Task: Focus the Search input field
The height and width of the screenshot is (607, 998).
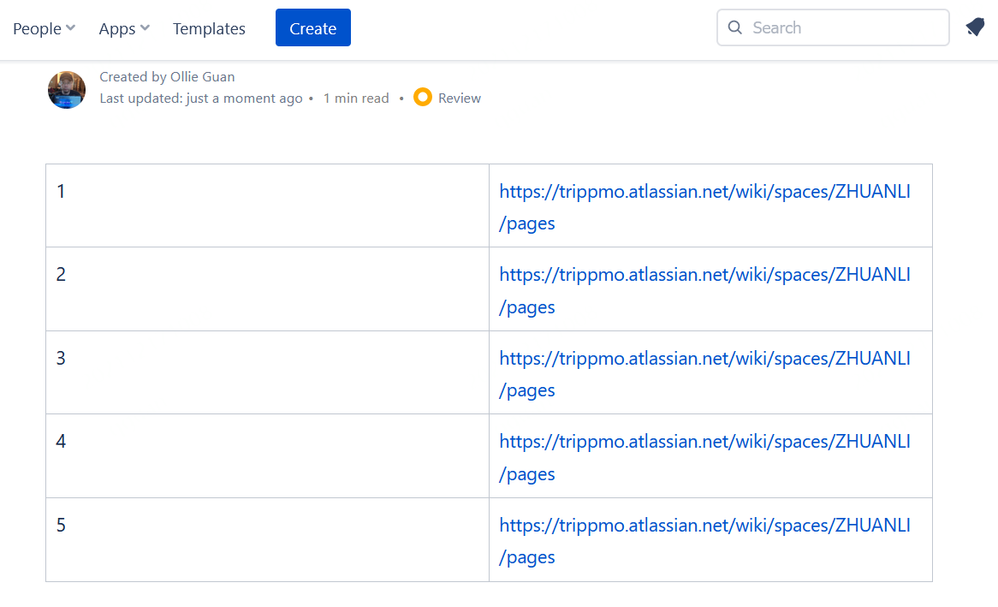Action: click(833, 27)
